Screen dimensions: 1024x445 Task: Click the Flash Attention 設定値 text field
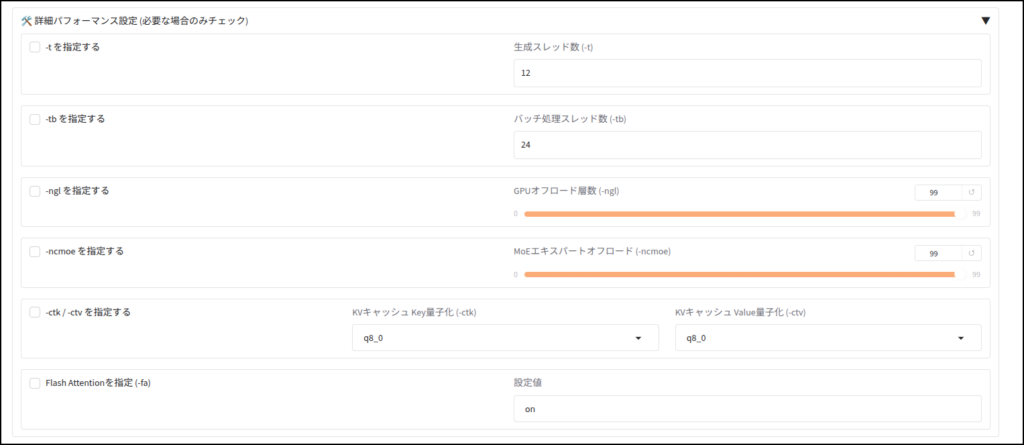747,409
